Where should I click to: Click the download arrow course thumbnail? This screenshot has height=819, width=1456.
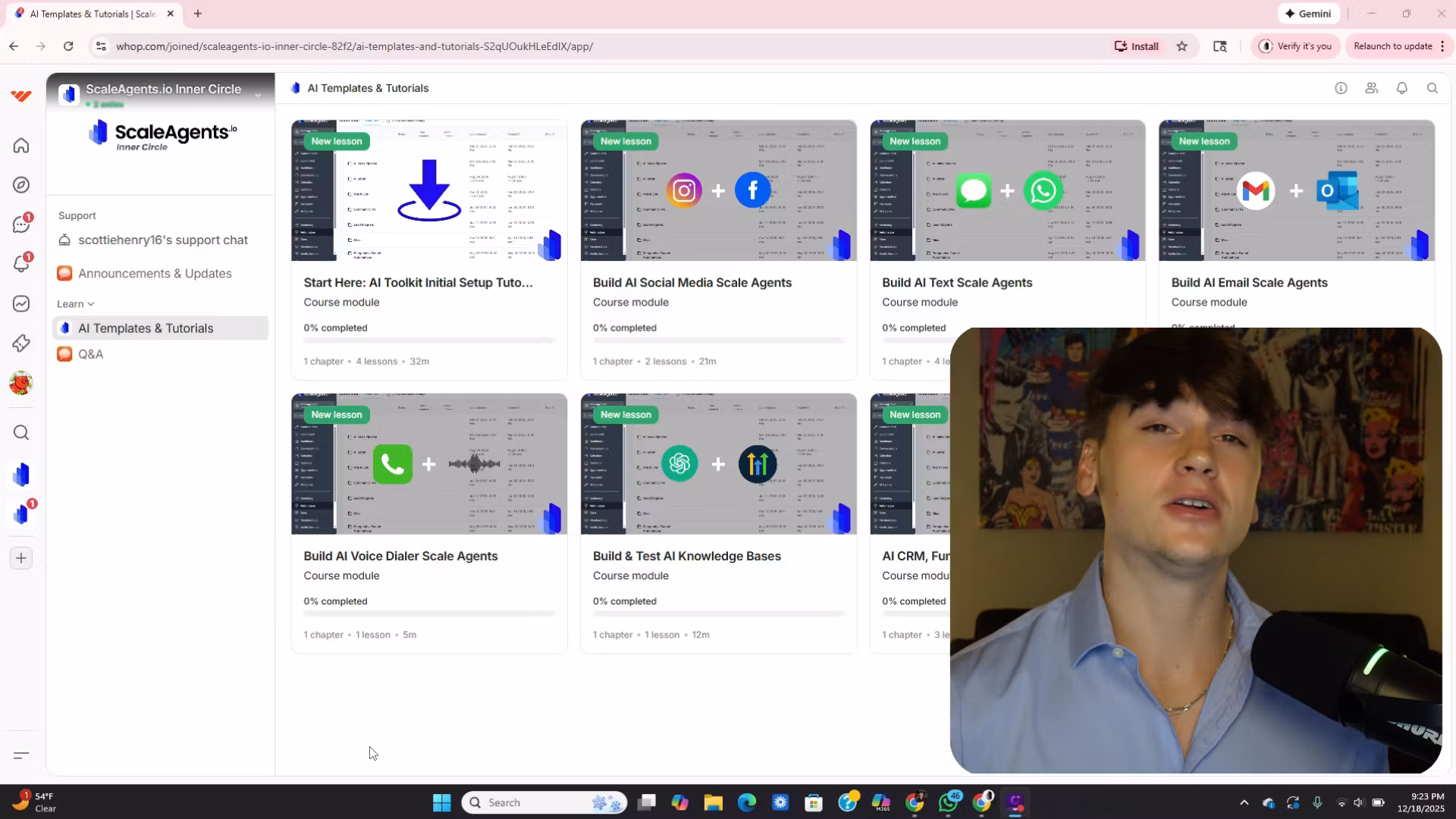coord(429,190)
